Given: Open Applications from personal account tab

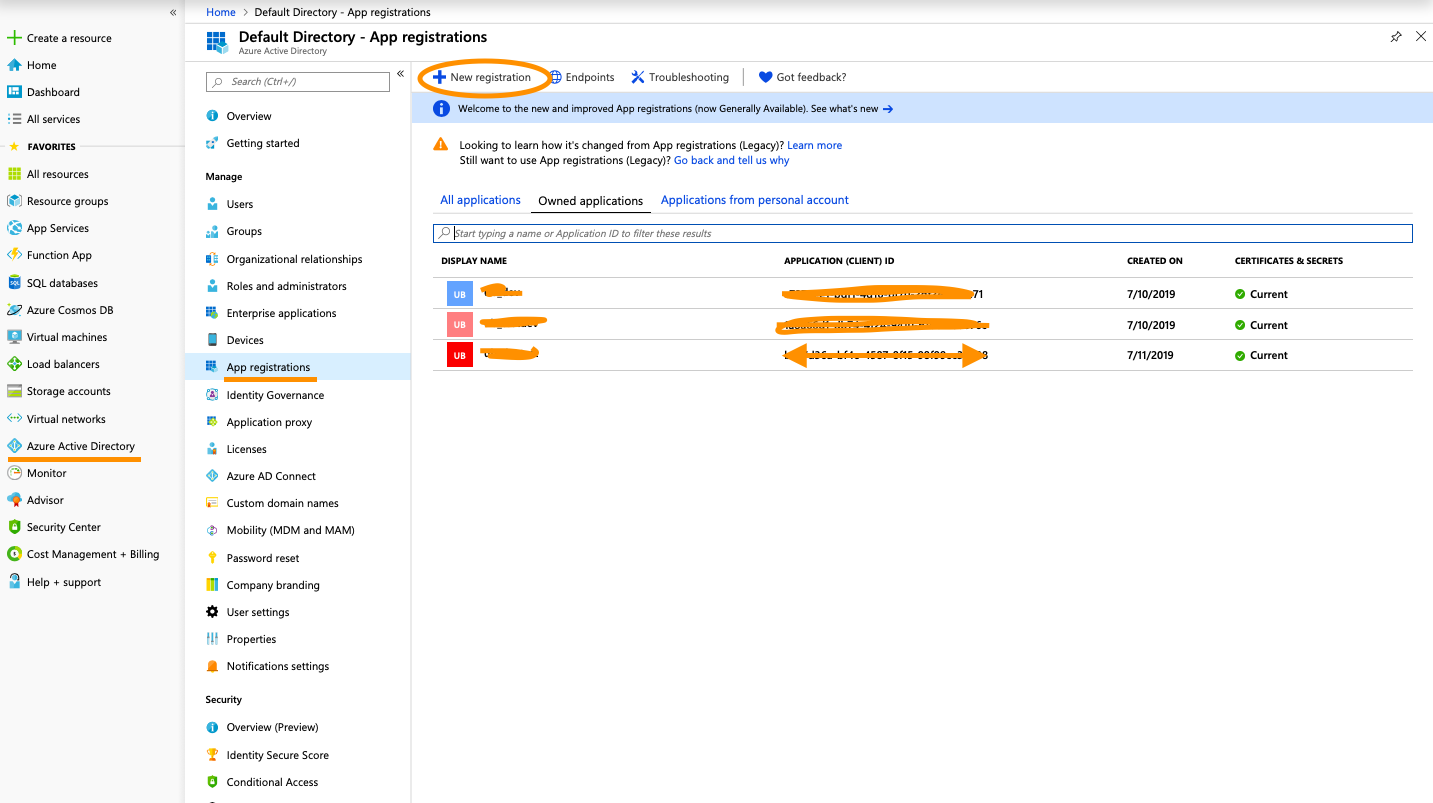Looking at the screenshot, I should coord(754,200).
